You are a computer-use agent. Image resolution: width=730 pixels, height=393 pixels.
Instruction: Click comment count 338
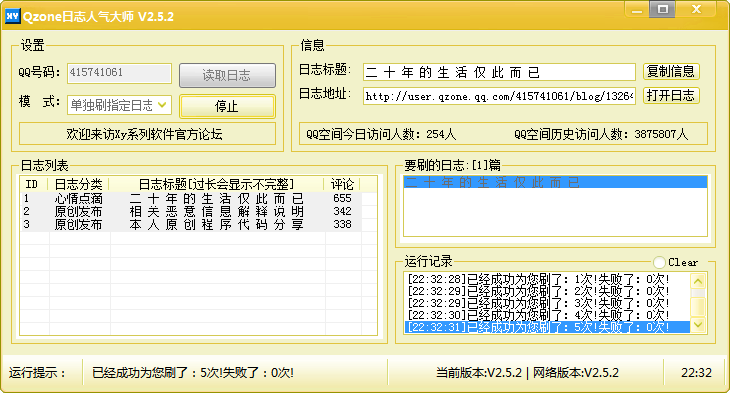point(342,224)
